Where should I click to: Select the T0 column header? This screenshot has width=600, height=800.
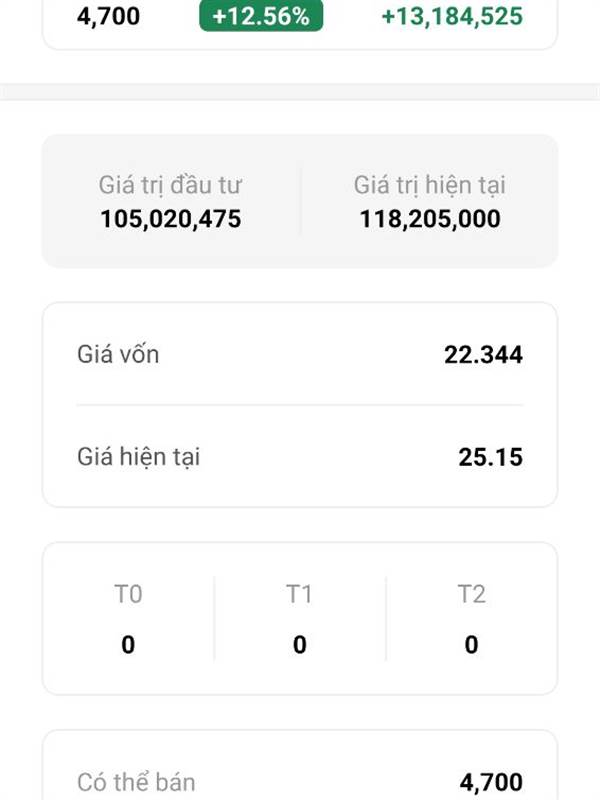click(128, 595)
